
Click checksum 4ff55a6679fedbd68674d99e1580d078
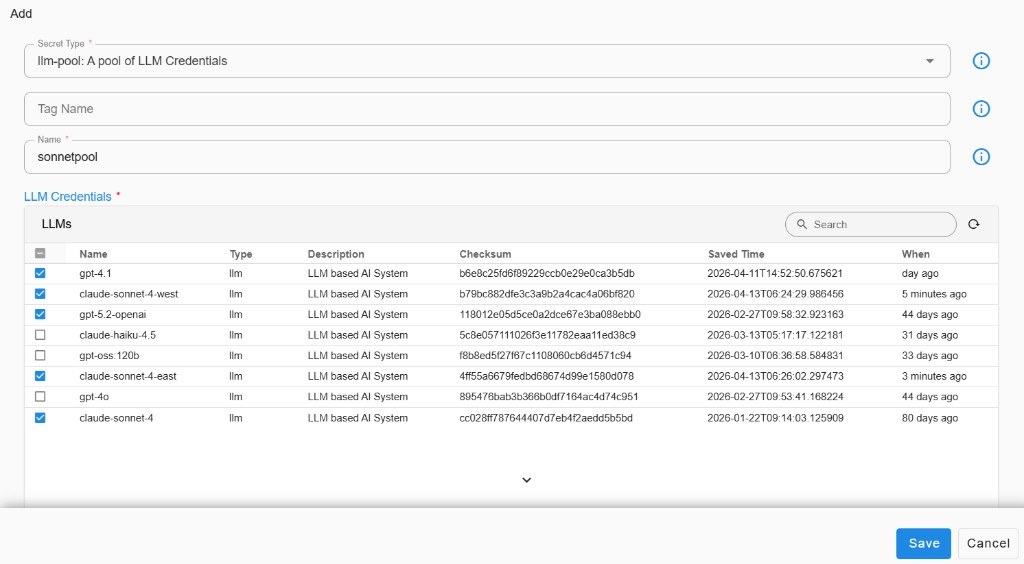pos(547,376)
